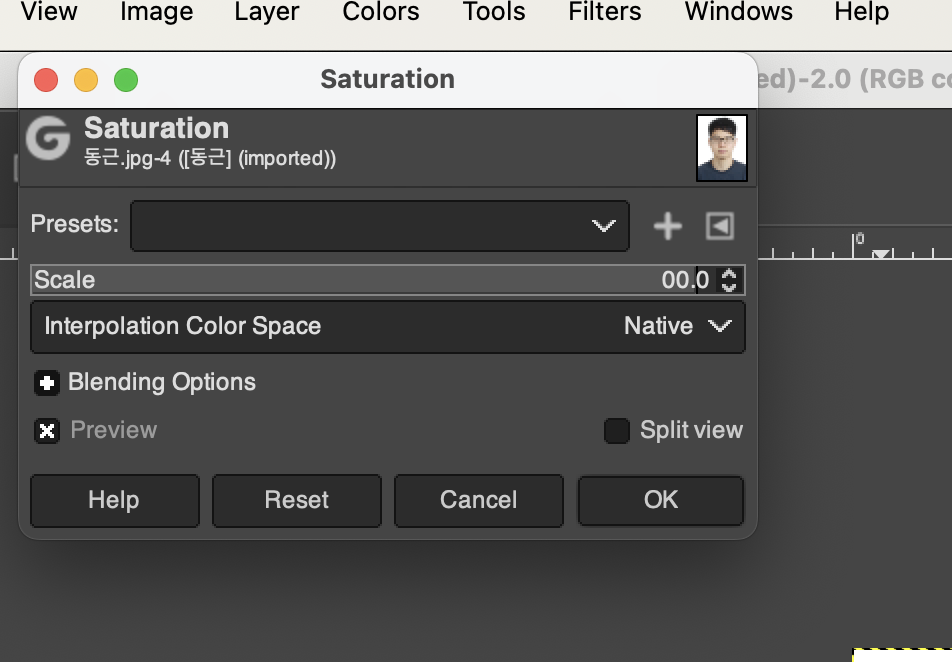Open the Tools menu
This screenshot has width=952, height=662.
click(x=494, y=12)
